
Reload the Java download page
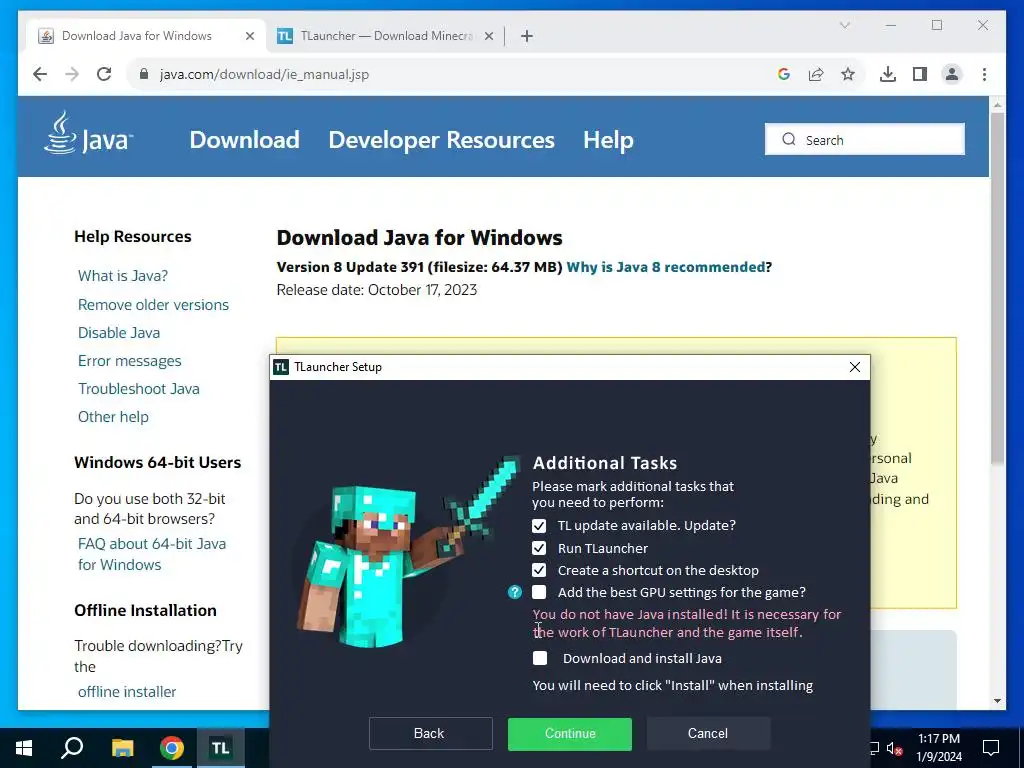click(104, 74)
